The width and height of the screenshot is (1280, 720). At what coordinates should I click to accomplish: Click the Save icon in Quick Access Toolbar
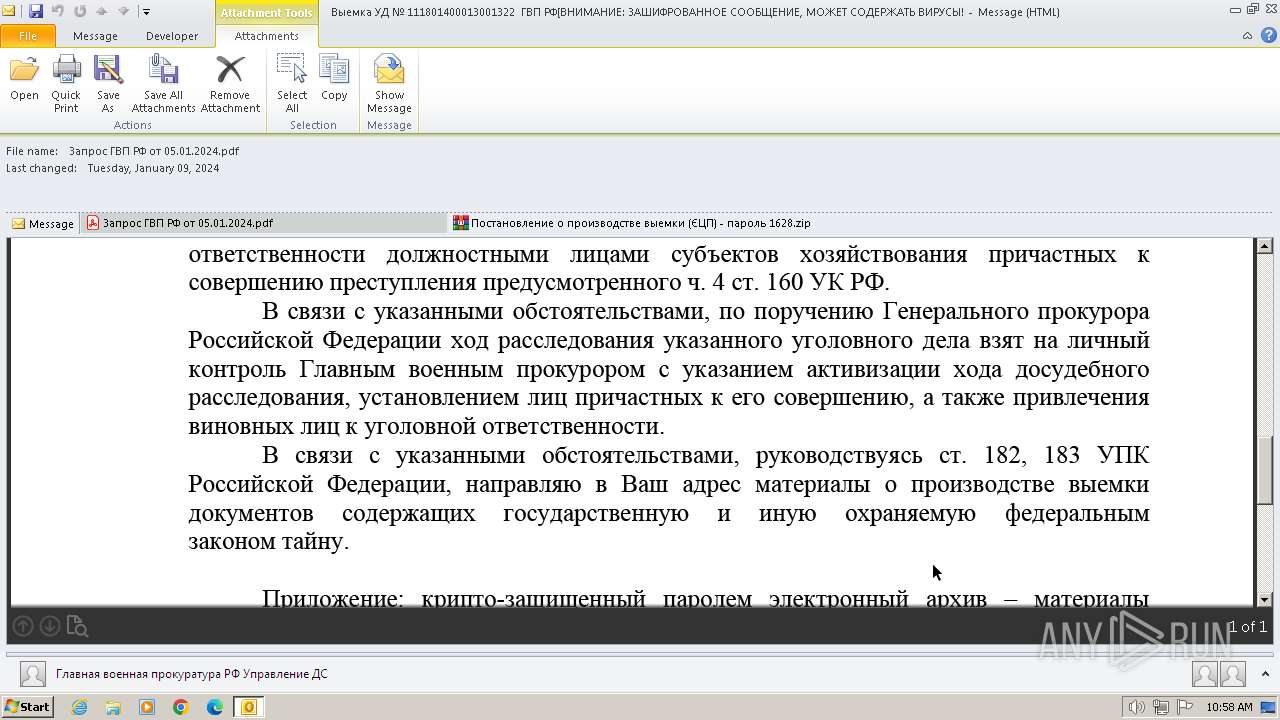tap(36, 11)
